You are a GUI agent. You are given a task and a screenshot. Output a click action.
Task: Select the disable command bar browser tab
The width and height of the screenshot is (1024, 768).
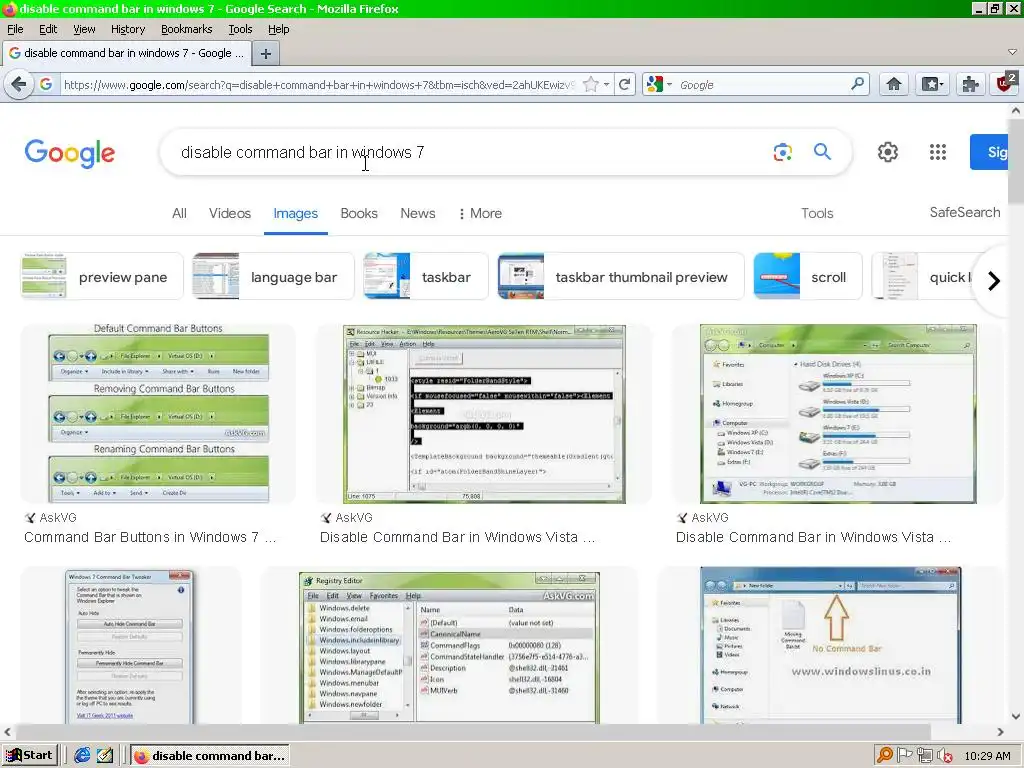pyautogui.click(x=126, y=53)
